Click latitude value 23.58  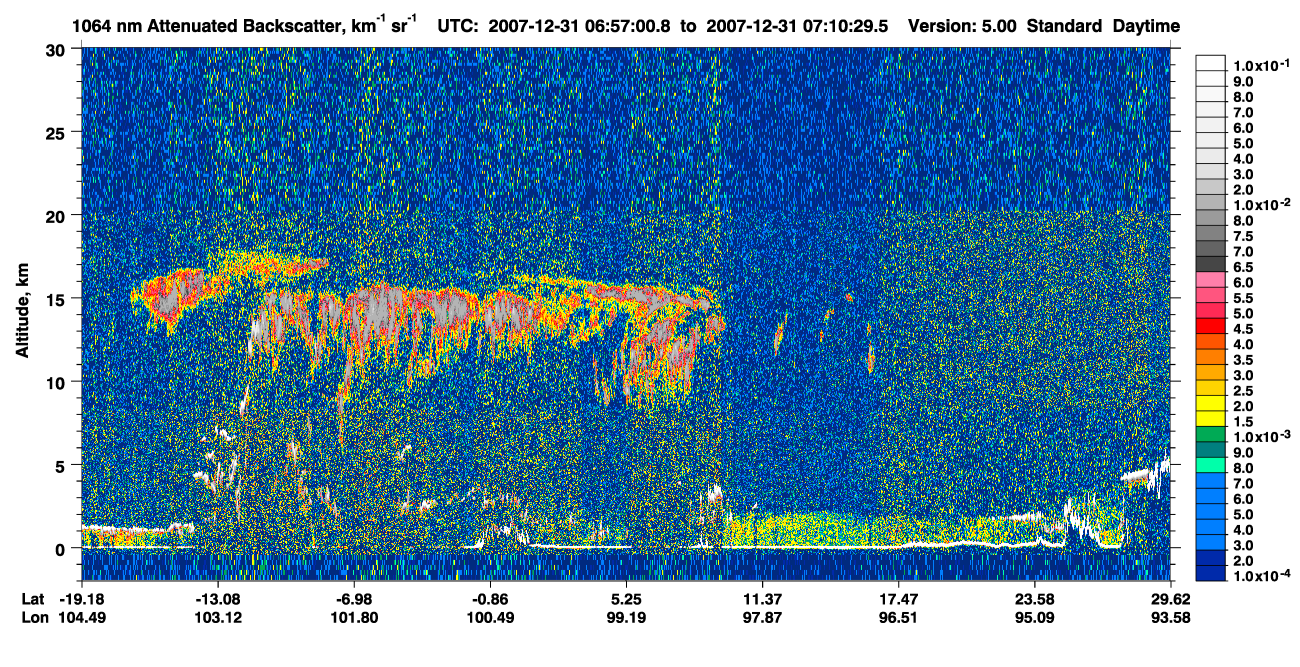pos(1034,599)
